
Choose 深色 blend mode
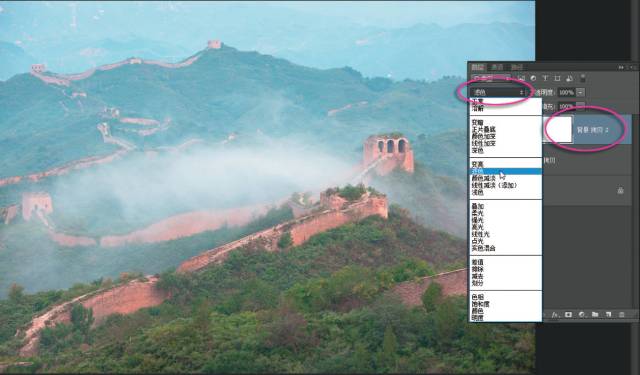506,150
